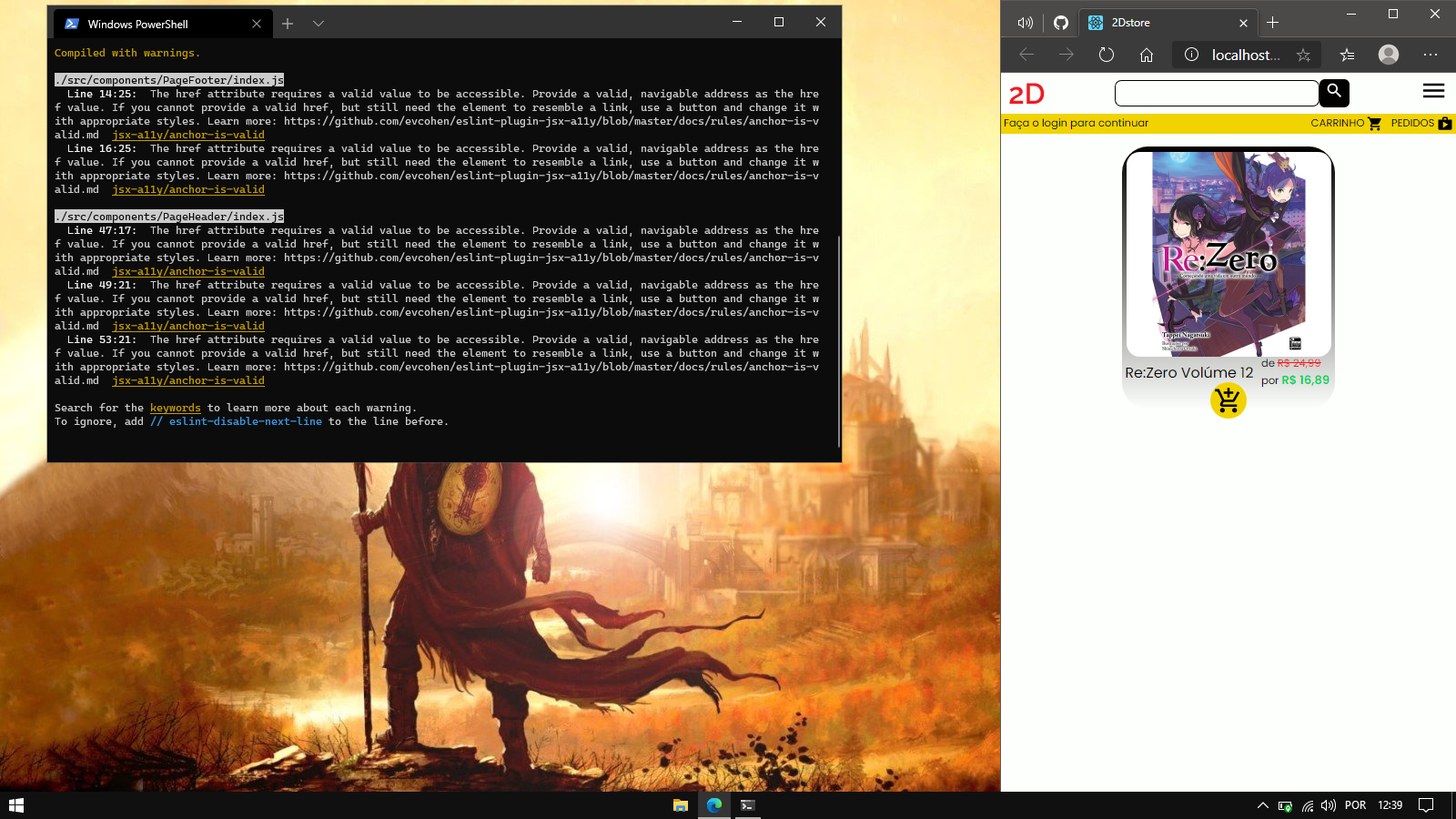
Task: Go forward in the browser
Action: [x=1066, y=55]
